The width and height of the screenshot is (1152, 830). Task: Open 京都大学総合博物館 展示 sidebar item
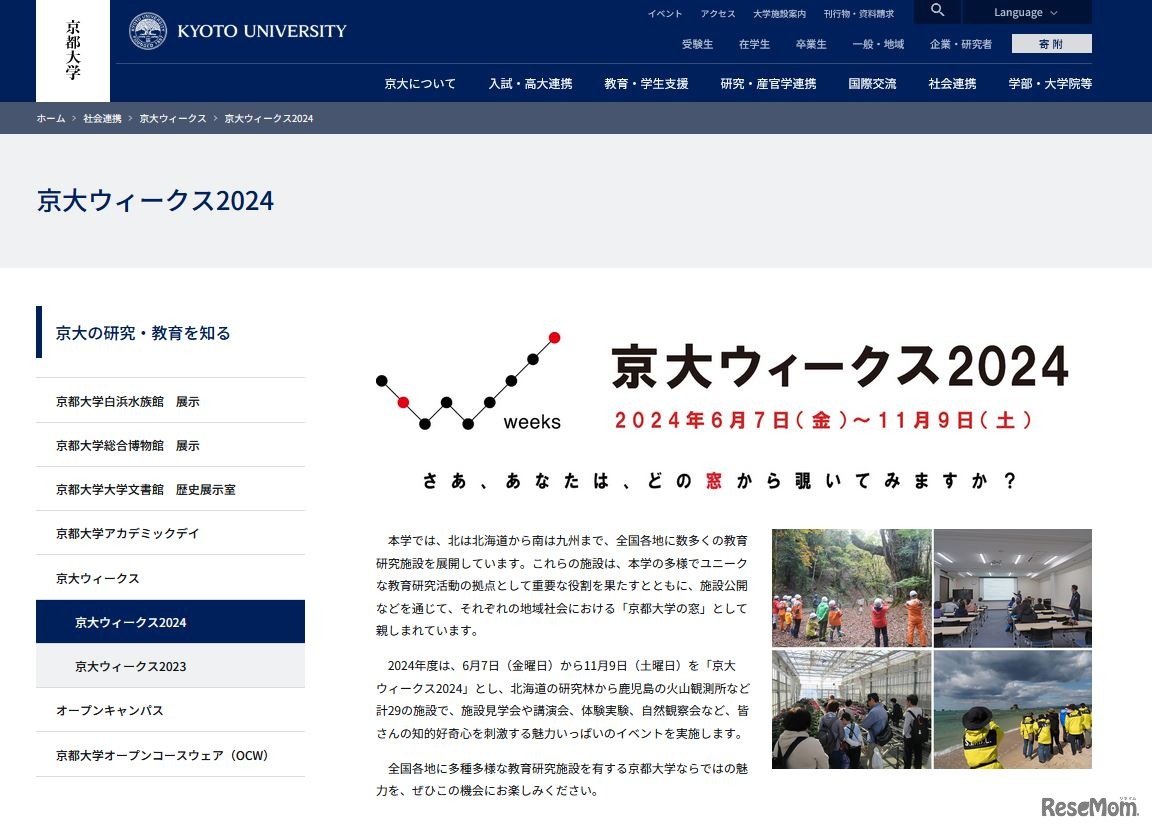tap(170, 445)
